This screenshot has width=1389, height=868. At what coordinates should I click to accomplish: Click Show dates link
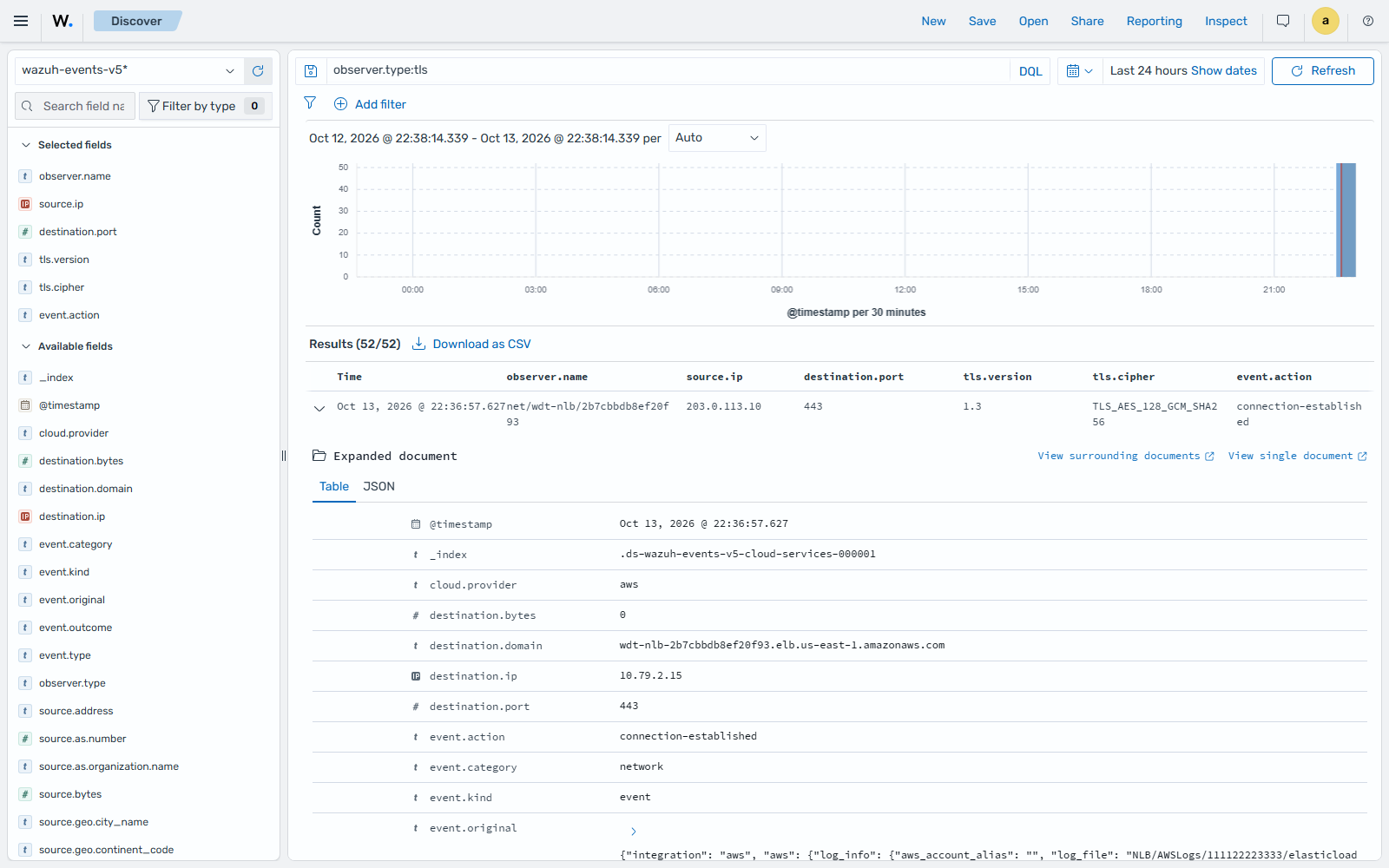[1224, 70]
